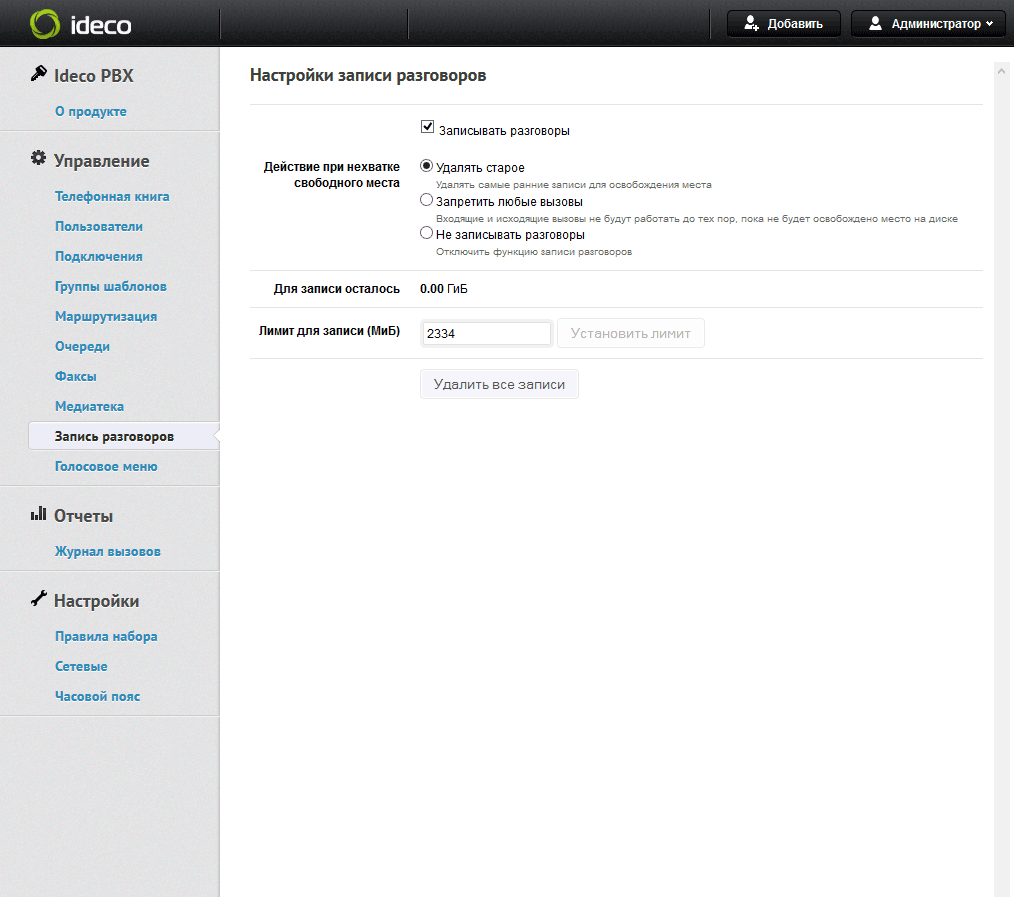The image size is (1014, 897).
Task: Click the scrollbar up arrow
Action: (1001, 71)
